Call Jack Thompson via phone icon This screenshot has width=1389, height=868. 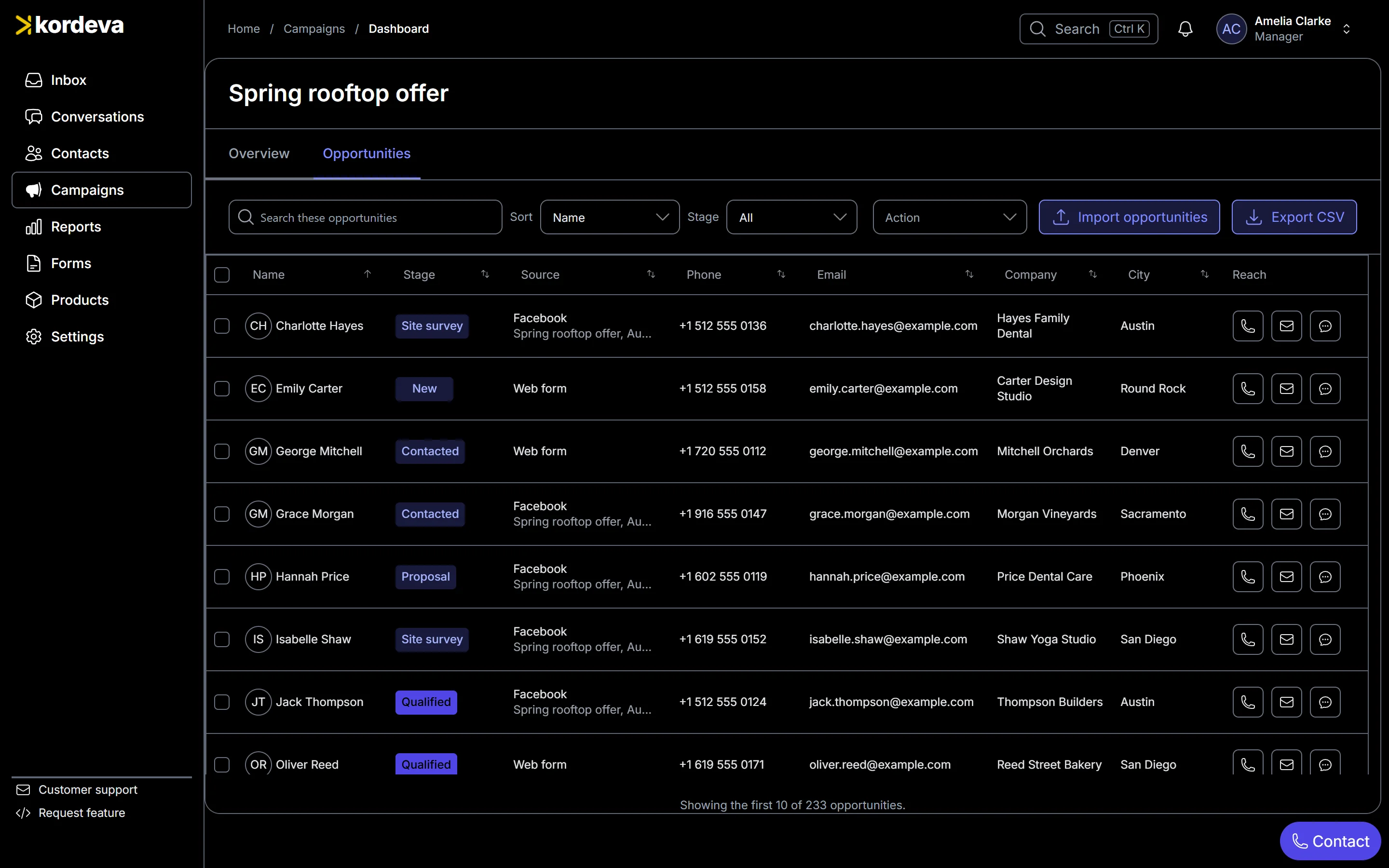point(1248,702)
